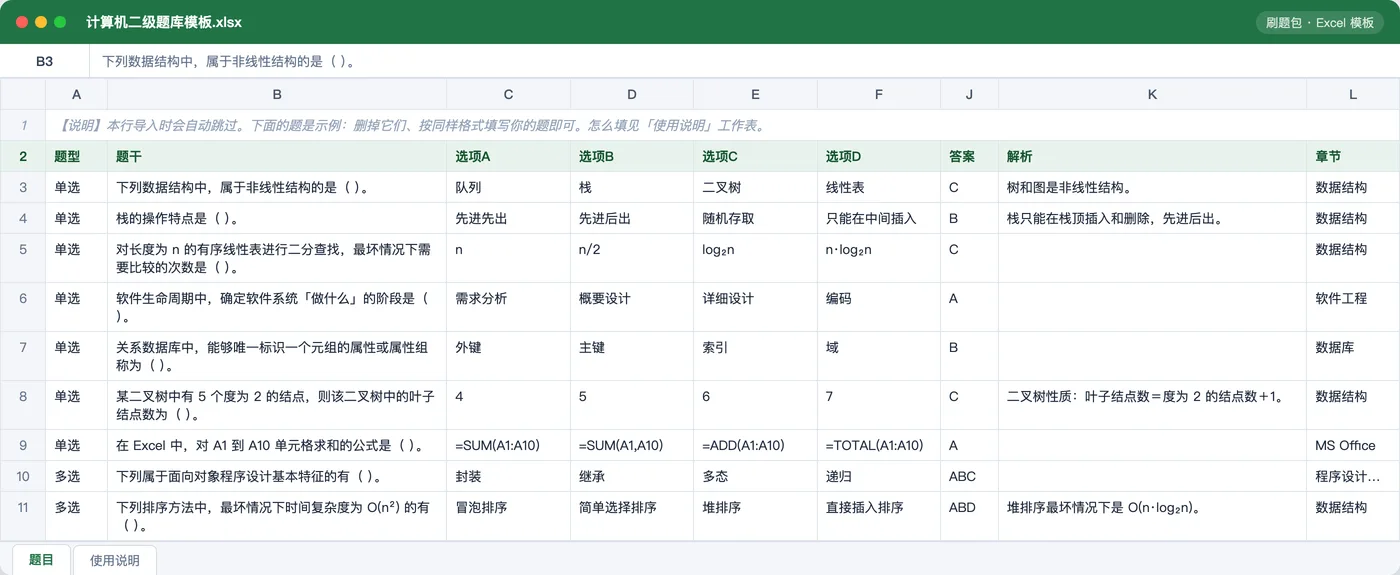Click the 选项C header cell
1400x575 pixels.
click(x=756, y=157)
